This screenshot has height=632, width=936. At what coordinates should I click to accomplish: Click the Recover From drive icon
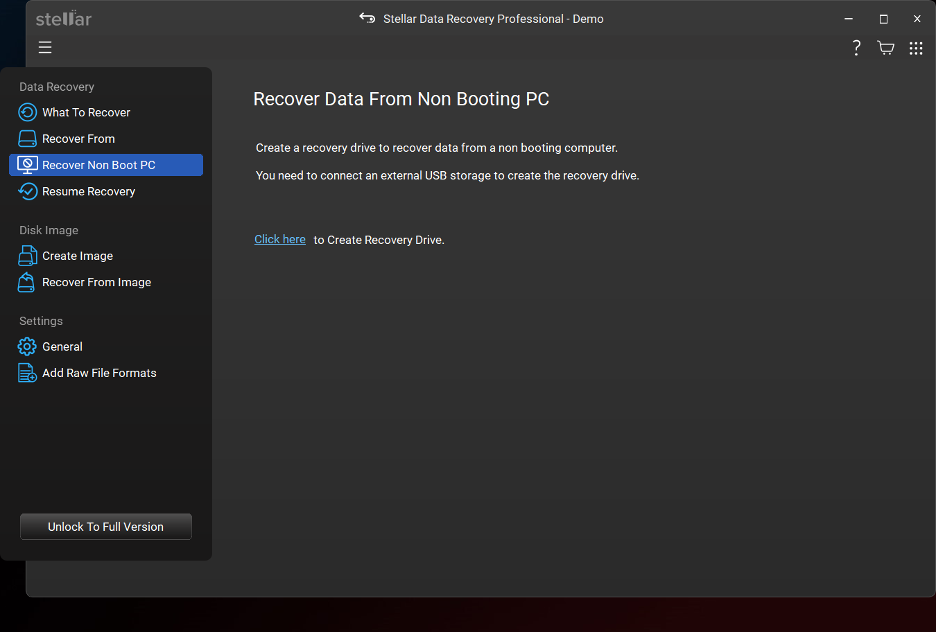click(27, 138)
